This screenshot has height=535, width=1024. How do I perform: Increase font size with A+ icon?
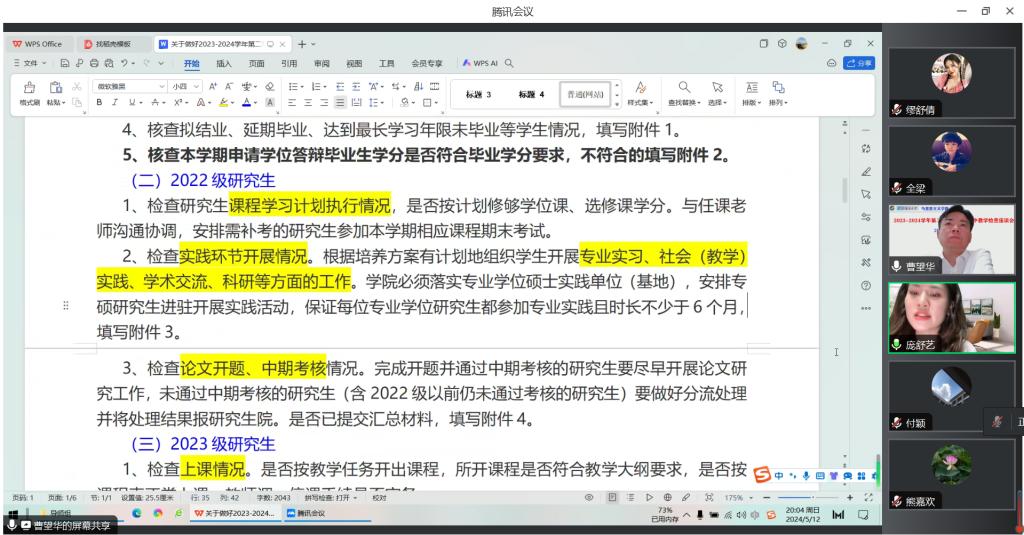click(213, 86)
